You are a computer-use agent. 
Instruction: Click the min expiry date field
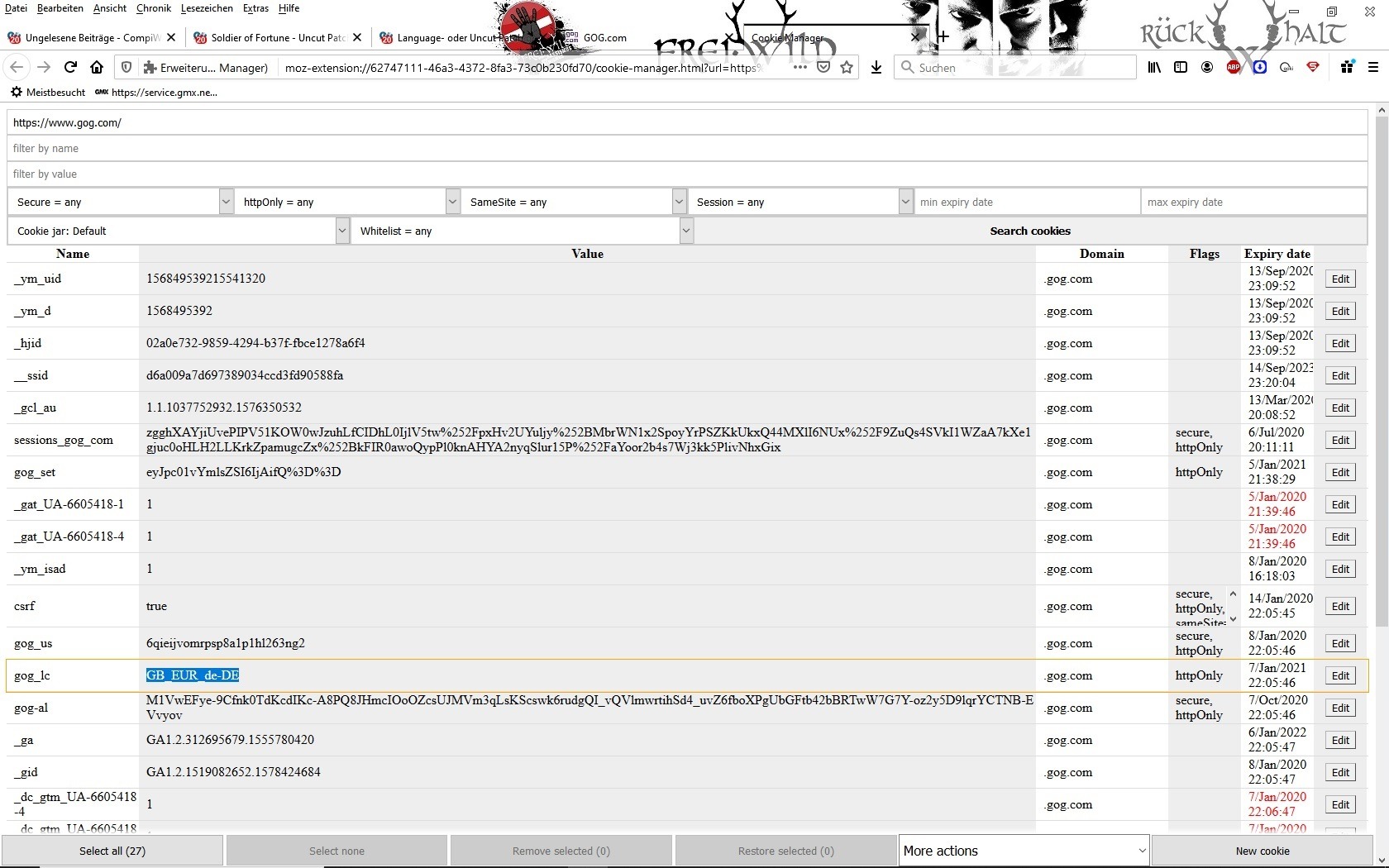click(x=1027, y=202)
